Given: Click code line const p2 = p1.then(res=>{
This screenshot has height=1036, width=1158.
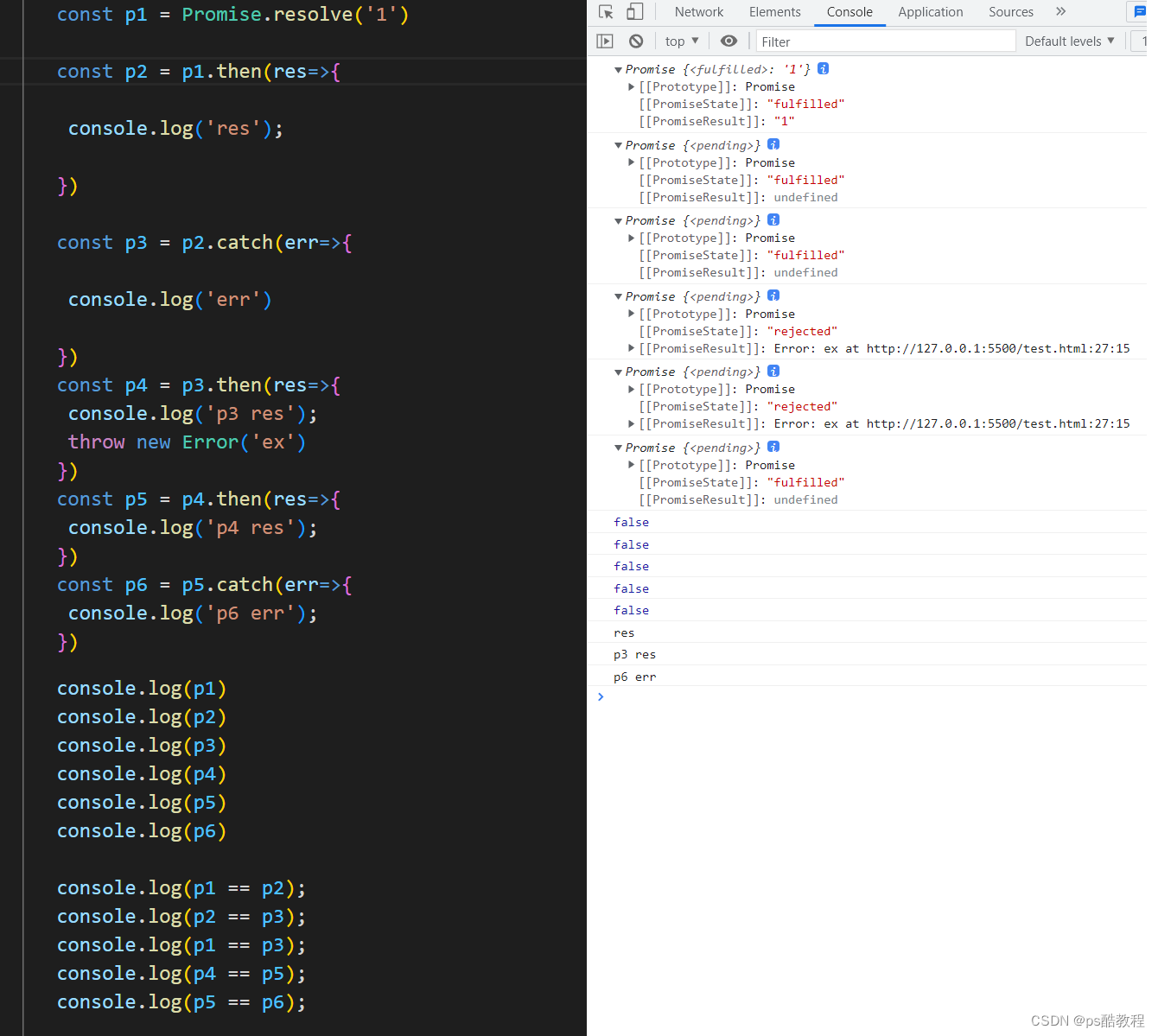Looking at the screenshot, I should tap(199, 72).
